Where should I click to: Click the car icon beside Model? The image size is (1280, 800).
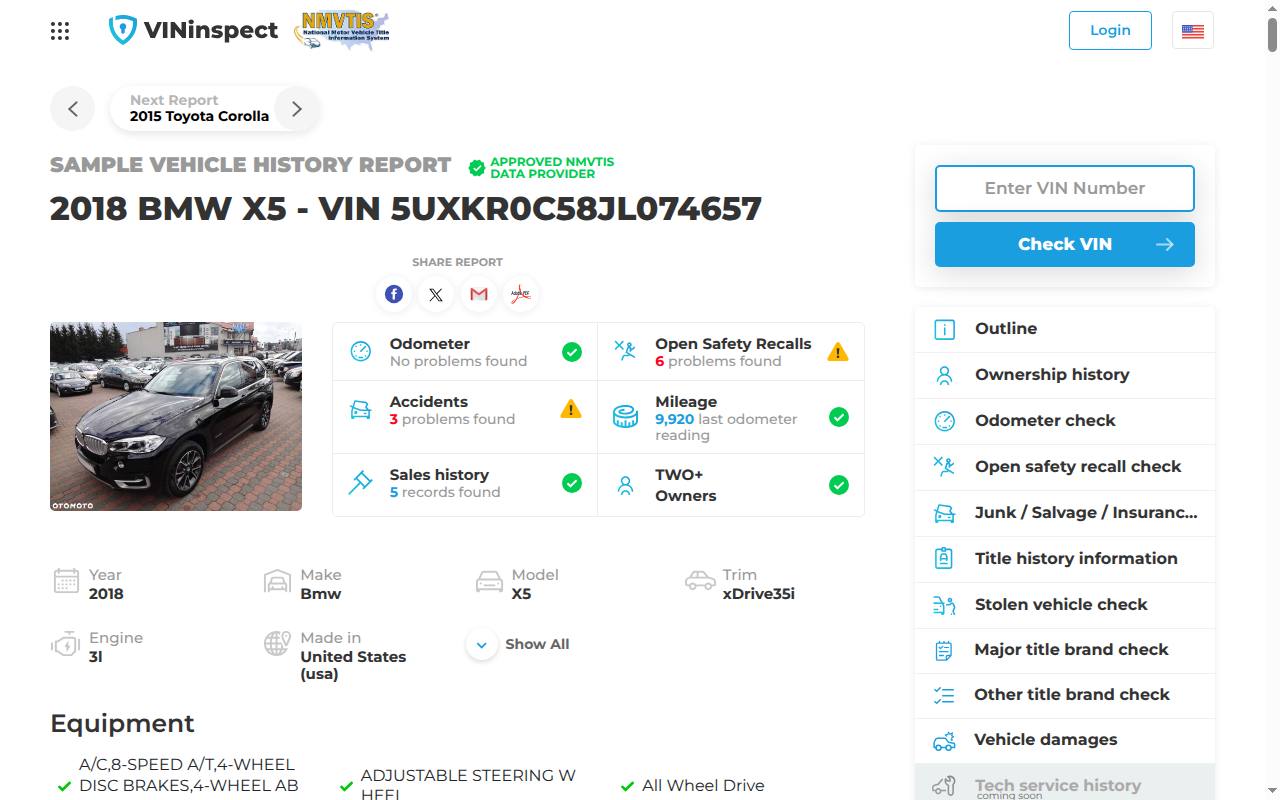(x=489, y=582)
